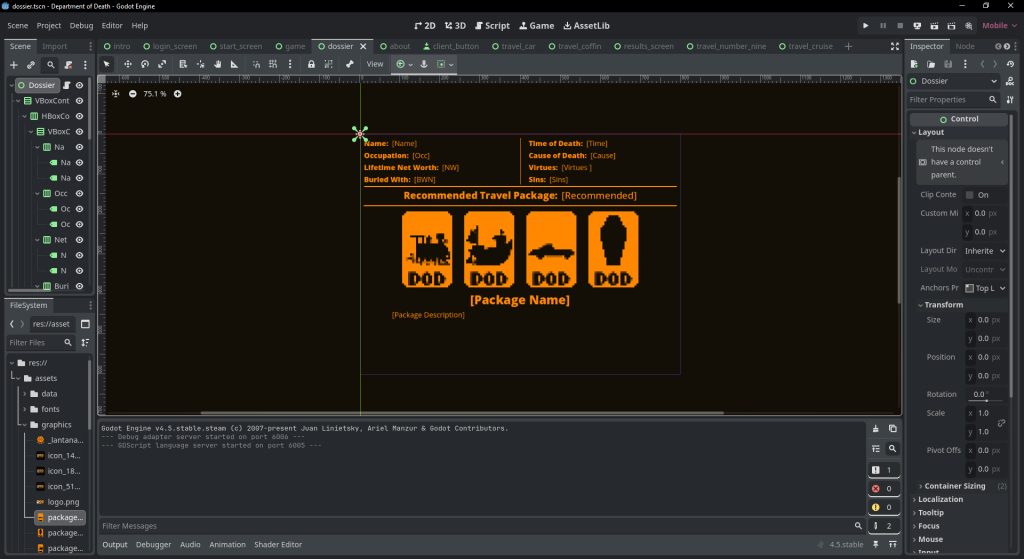The height and width of the screenshot is (559, 1024).
Task: Click the Ruler mode tool
Action: point(235,64)
